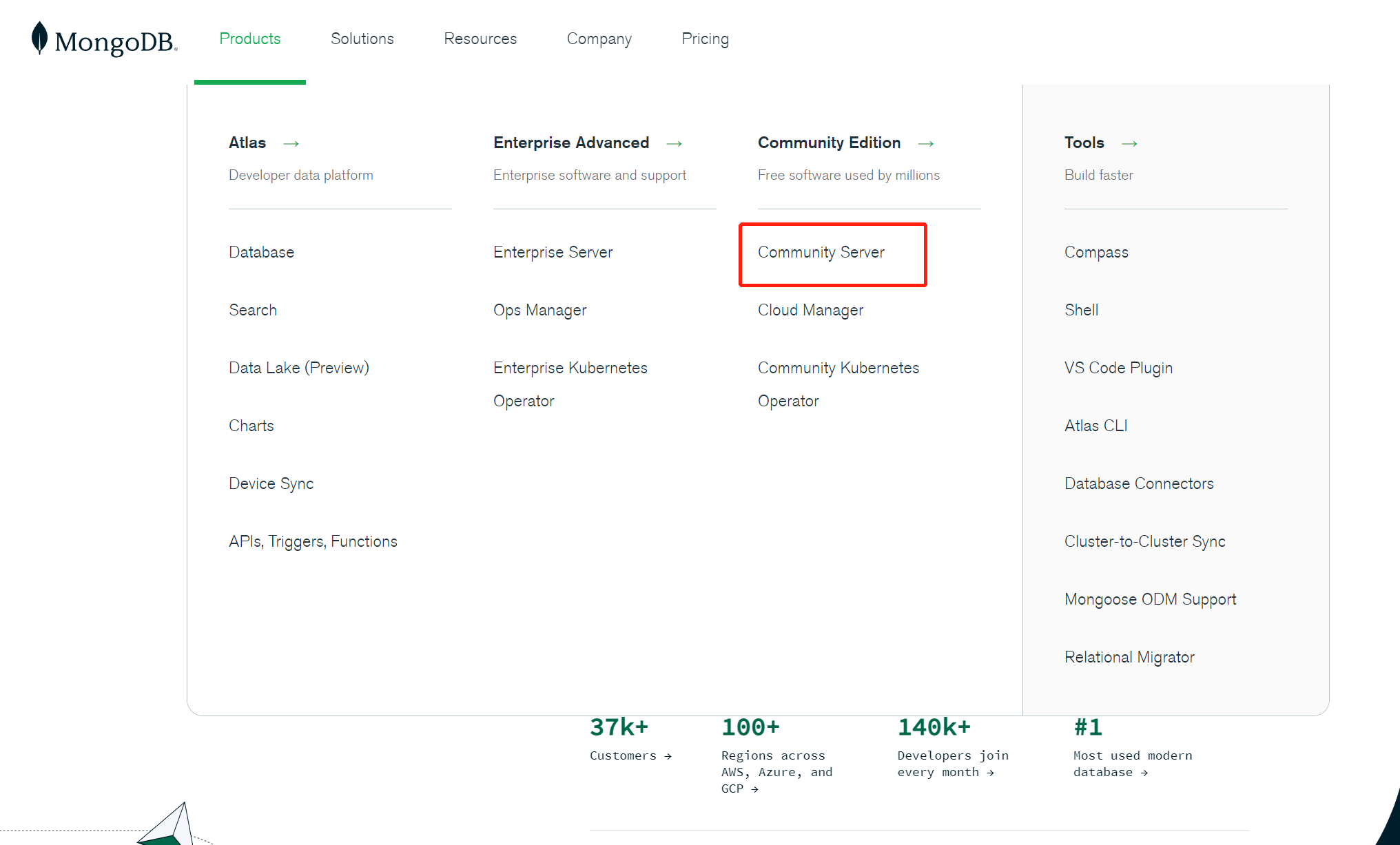
Task: Open Enterprise Server link
Action: tap(553, 252)
